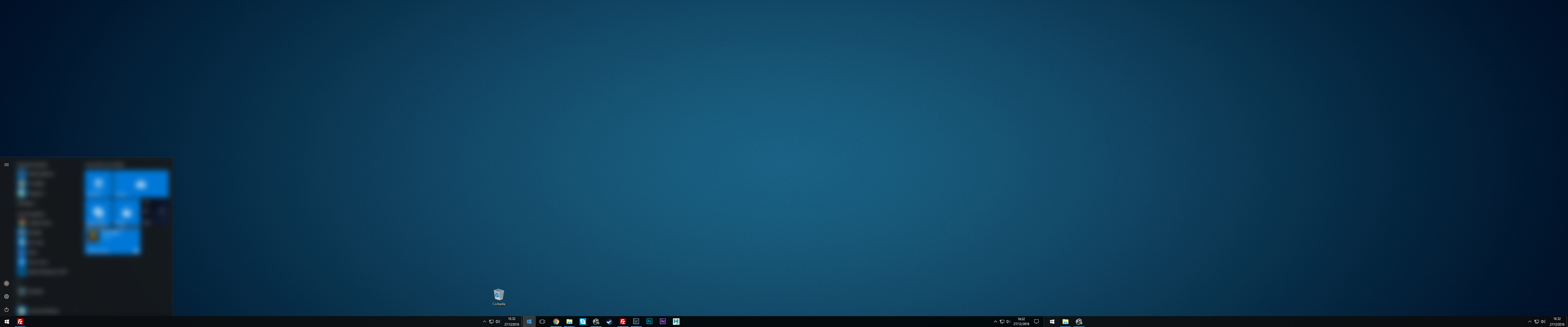Open Task View on middle taskbar
The image size is (1568, 327).
(x=542, y=322)
